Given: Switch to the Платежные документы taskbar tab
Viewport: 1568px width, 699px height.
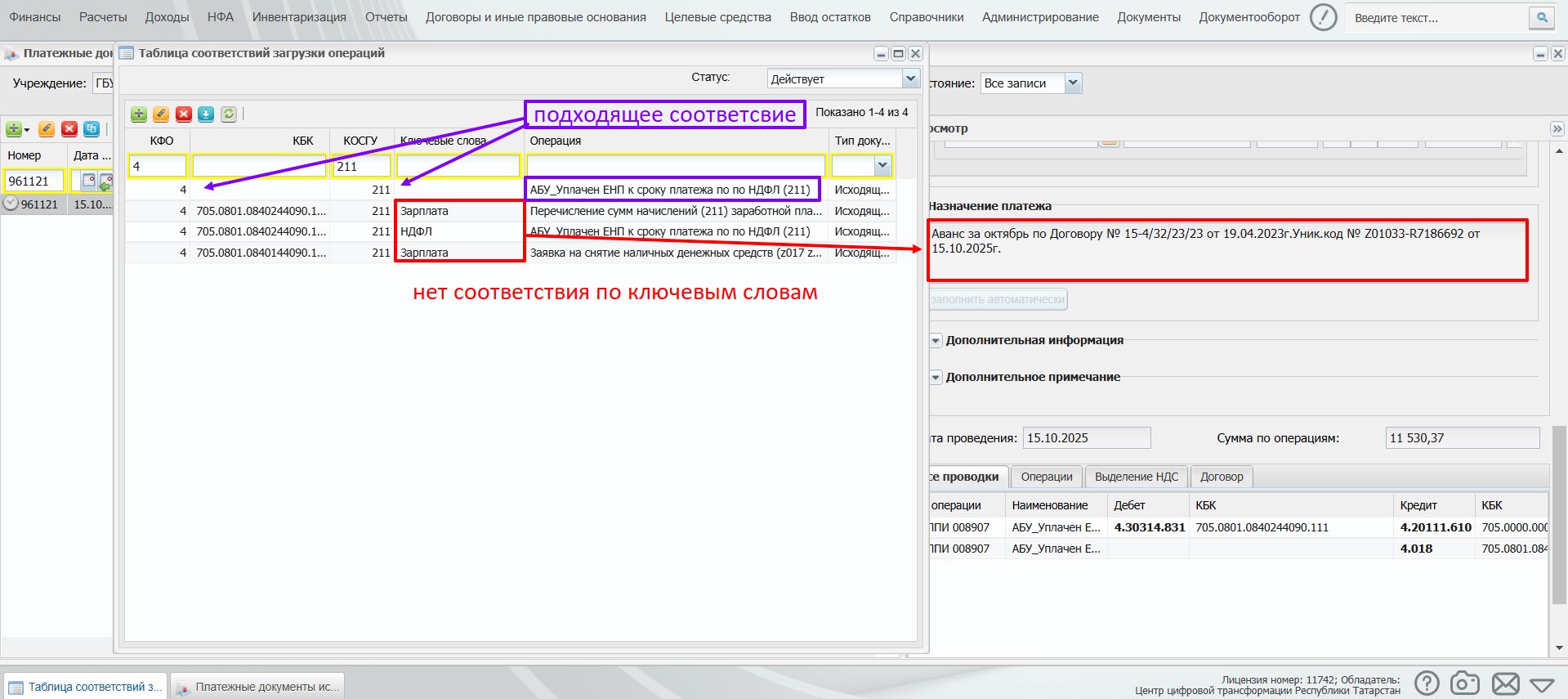Looking at the screenshot, I should click(x=257, y=687).
